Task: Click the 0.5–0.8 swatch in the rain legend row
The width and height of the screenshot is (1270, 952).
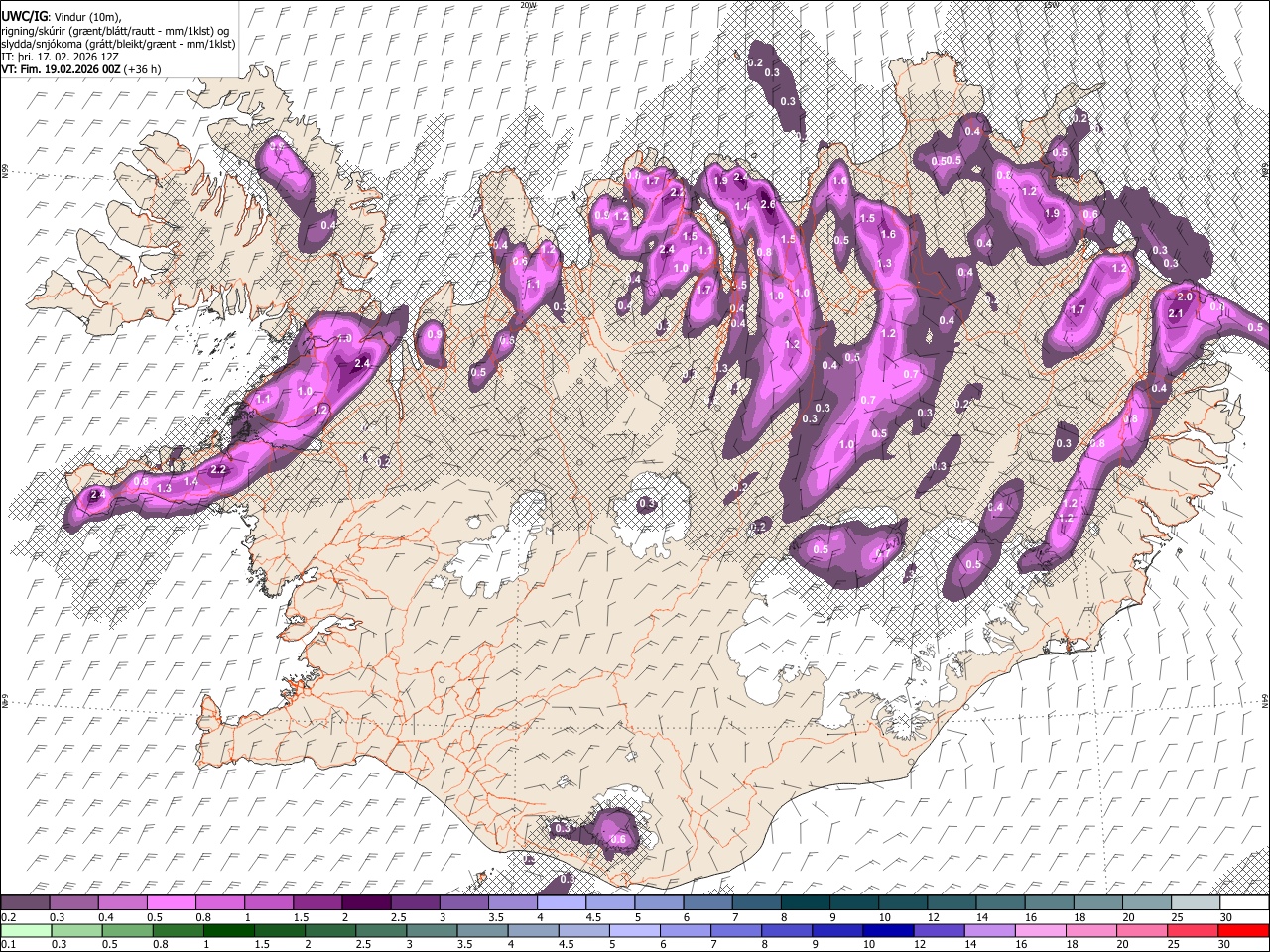Action: coord(127,930)
